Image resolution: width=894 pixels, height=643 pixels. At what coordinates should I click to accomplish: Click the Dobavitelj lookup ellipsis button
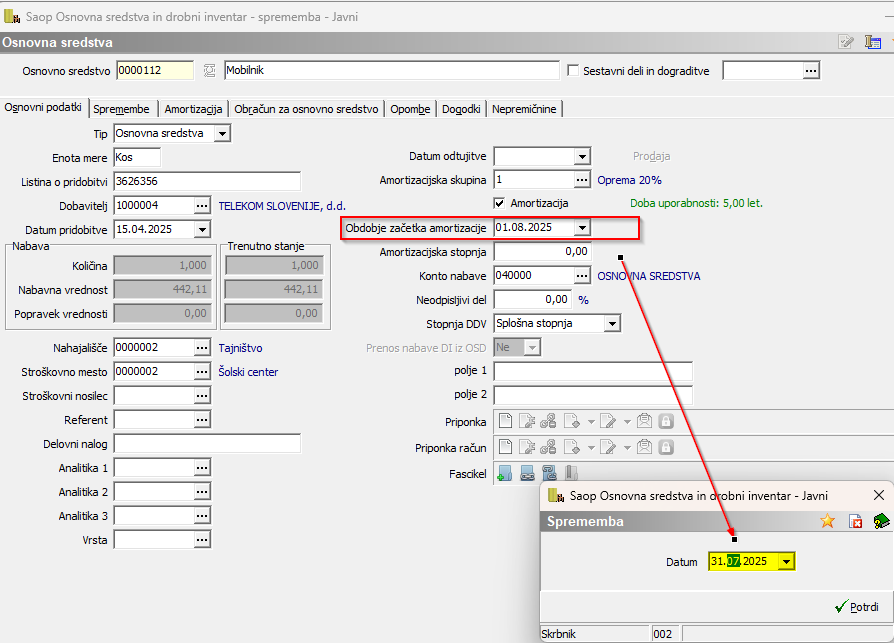(203, 205)
